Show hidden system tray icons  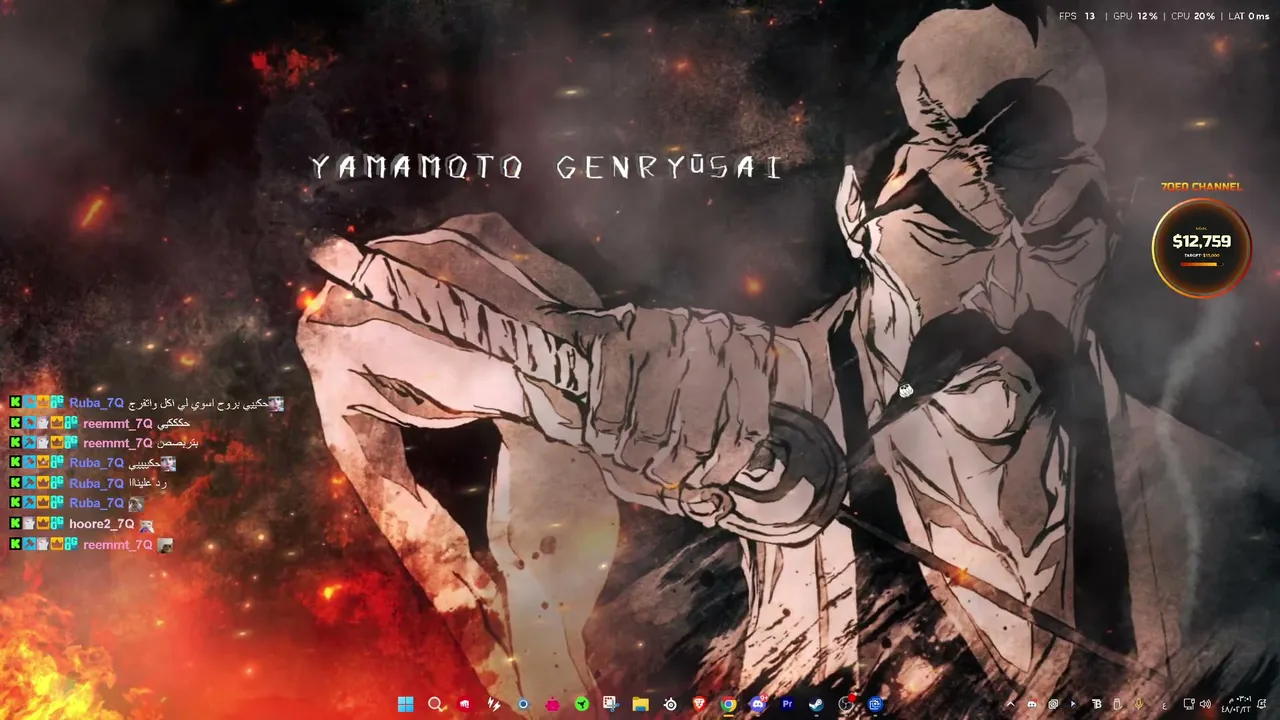[1010, 704]
